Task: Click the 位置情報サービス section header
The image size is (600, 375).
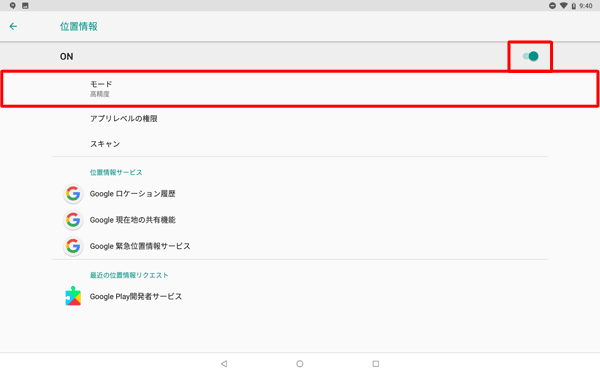Action: point(116,173)
